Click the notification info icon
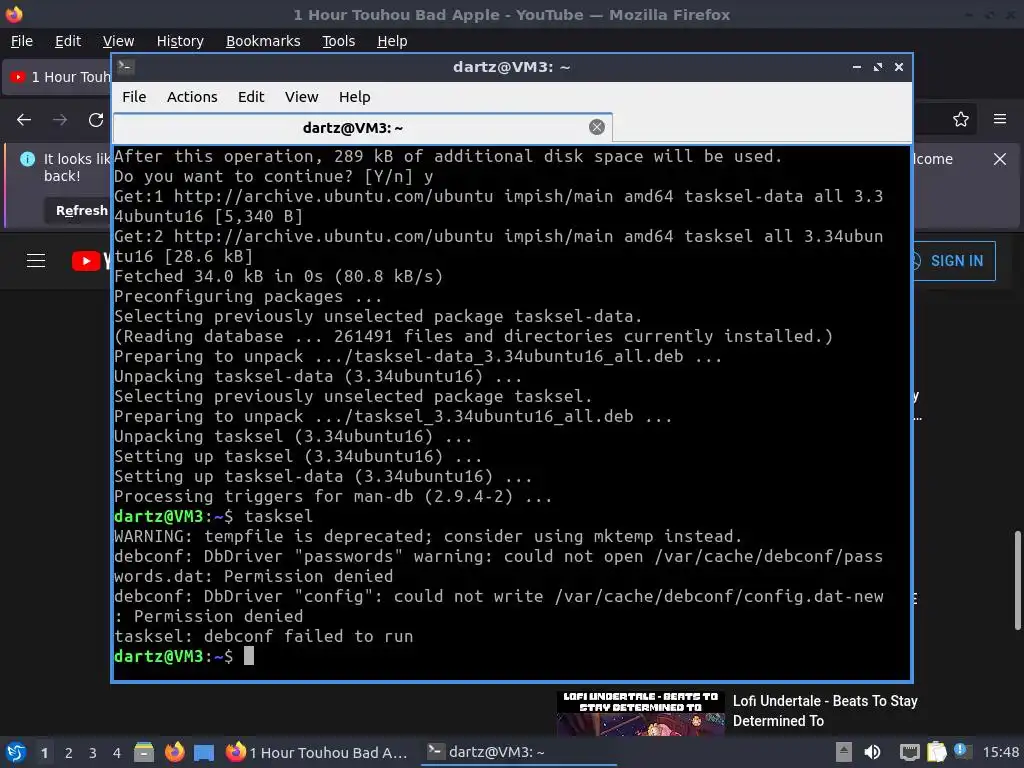 27,159
